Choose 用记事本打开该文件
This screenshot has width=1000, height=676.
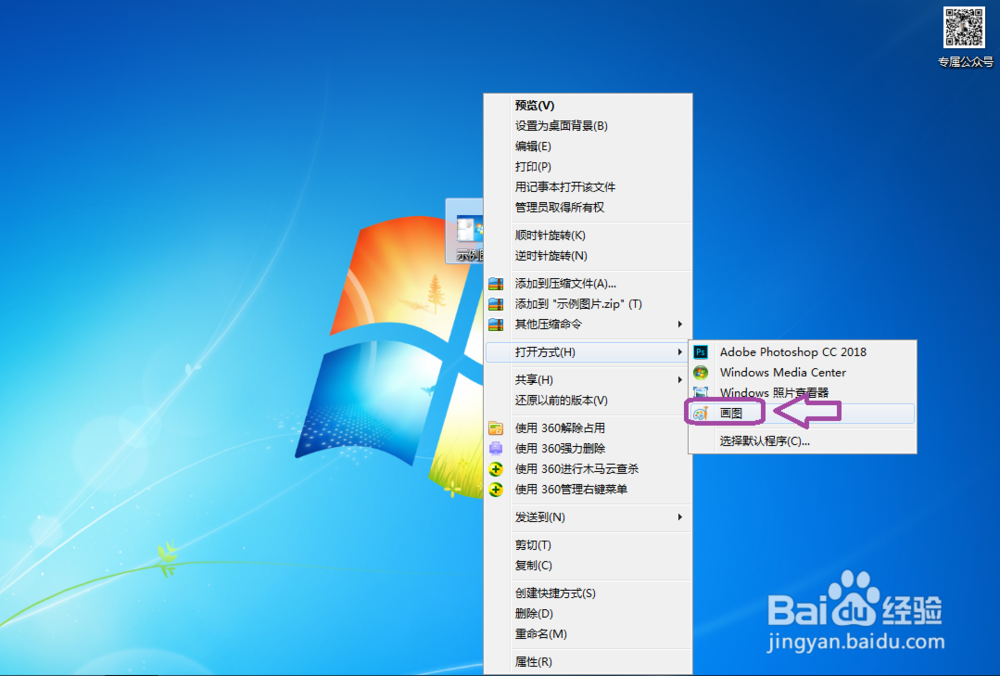pos(587,187)
